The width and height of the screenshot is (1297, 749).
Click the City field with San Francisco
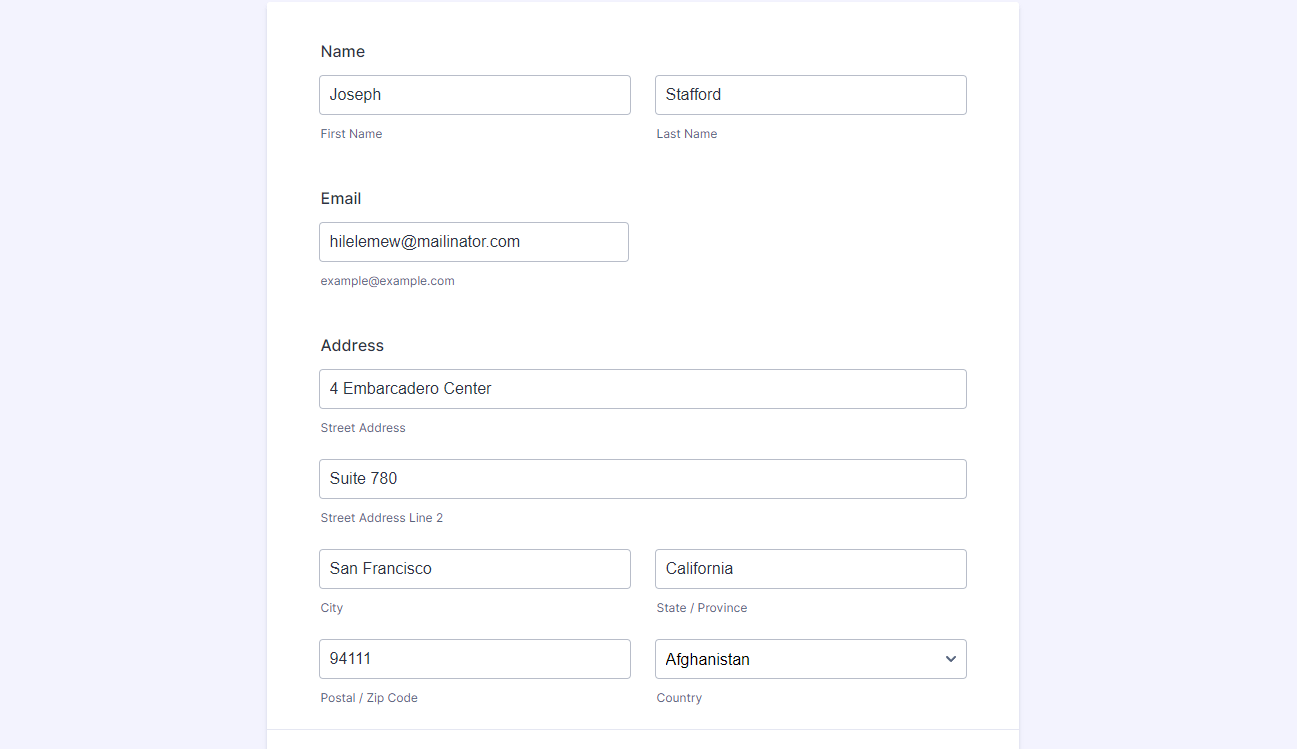(x=474, y=569)
